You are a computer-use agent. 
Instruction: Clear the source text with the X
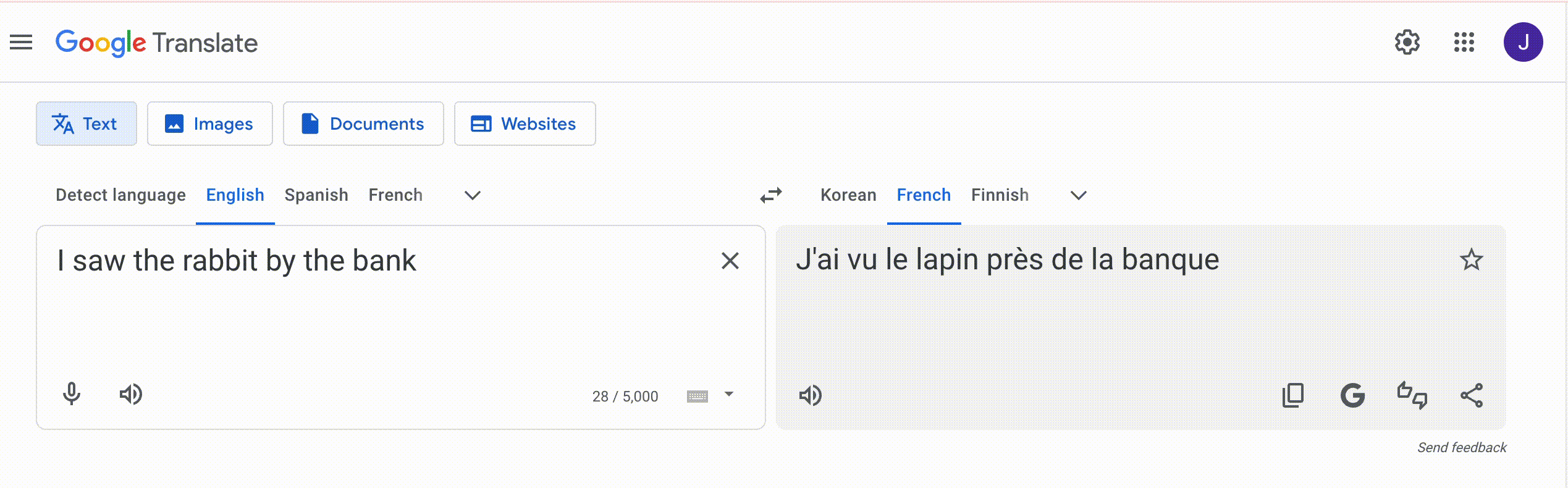click(731, 261)
